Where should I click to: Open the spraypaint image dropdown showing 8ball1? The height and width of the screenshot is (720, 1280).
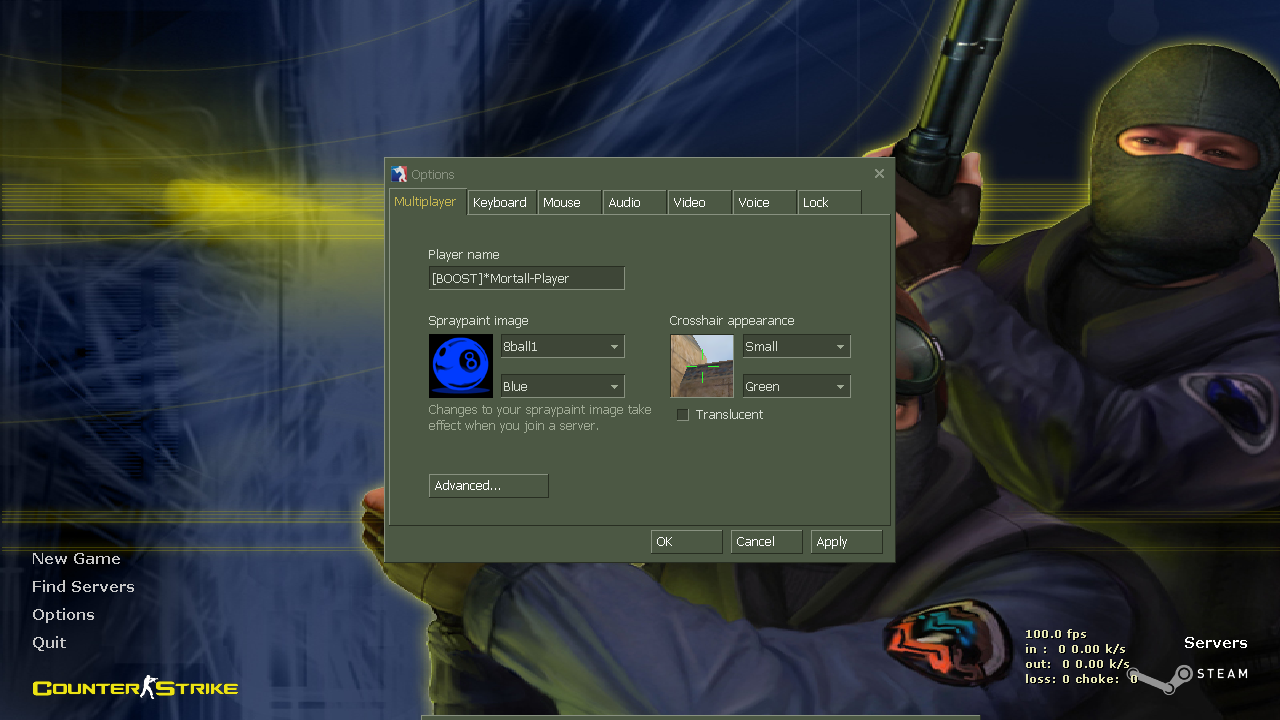point(562,345)
